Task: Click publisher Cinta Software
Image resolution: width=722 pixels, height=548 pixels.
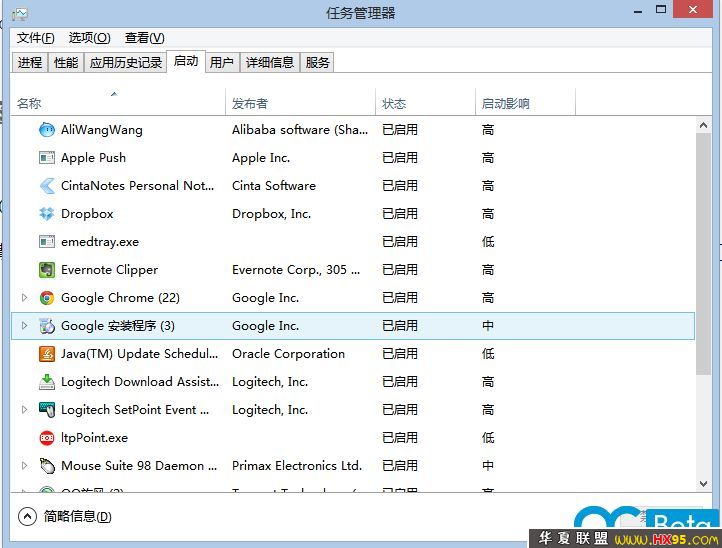Action: [274, 186]
